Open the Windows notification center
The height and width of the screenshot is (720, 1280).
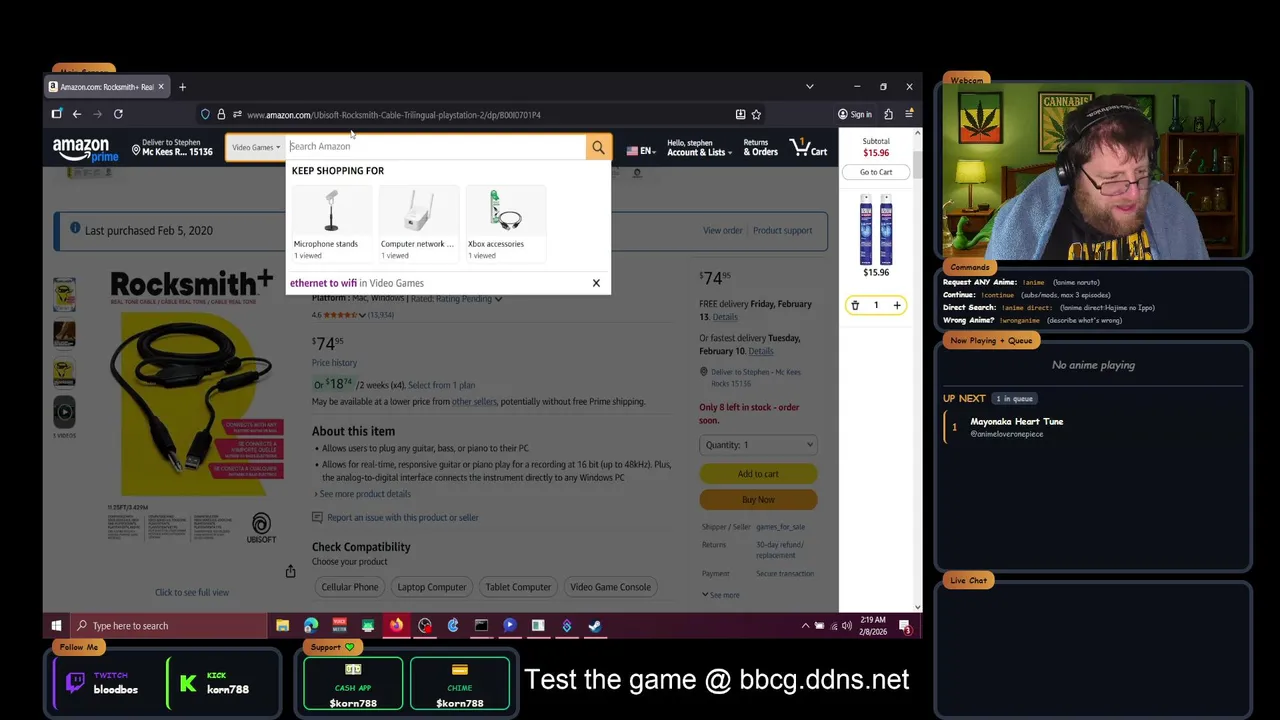tap(905, 626)
